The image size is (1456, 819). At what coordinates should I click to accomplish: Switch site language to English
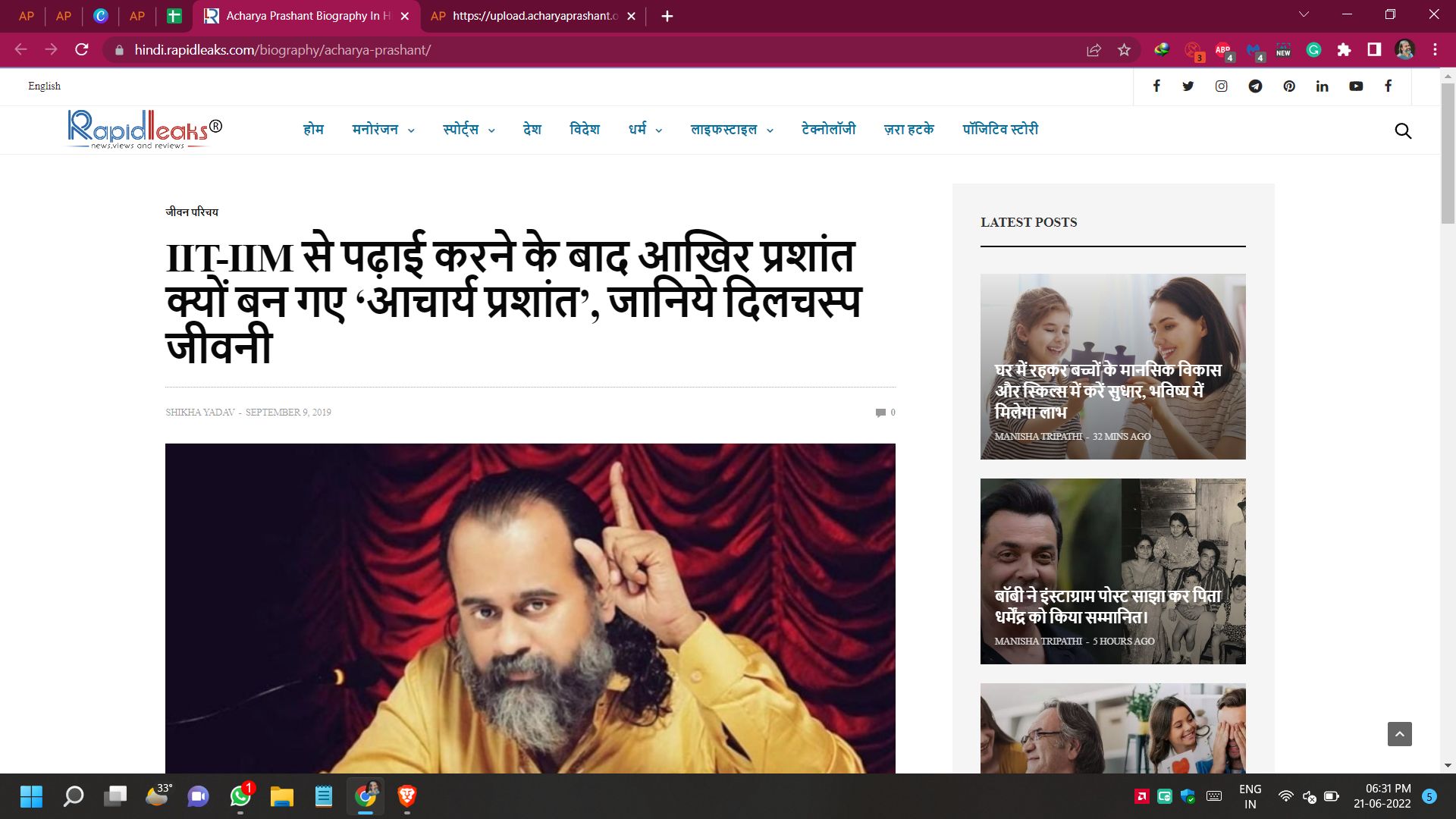(x=44, y=86)
